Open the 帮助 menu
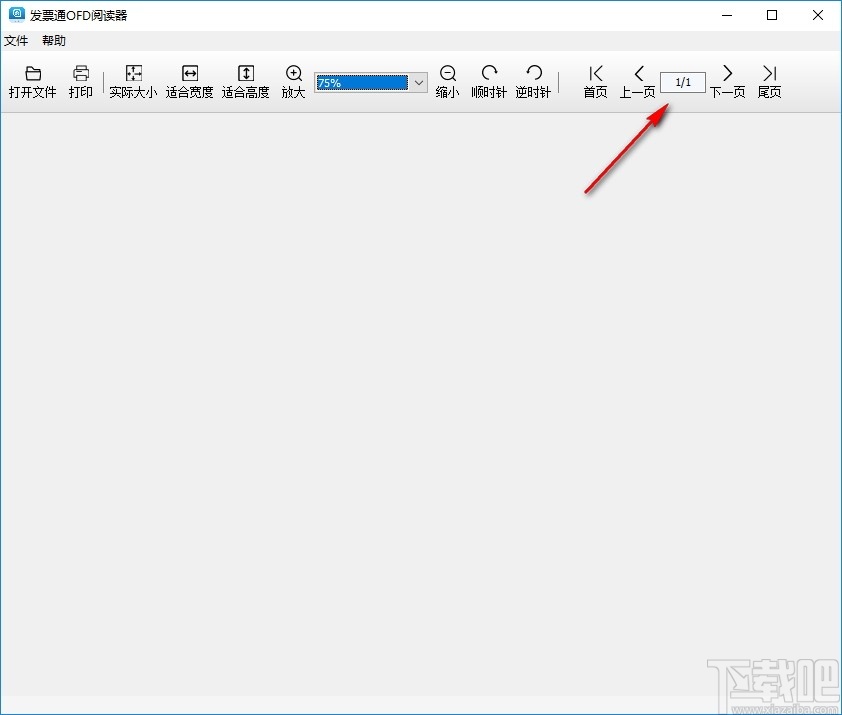This screenshot has height=715, width=842. click(54, 41)
